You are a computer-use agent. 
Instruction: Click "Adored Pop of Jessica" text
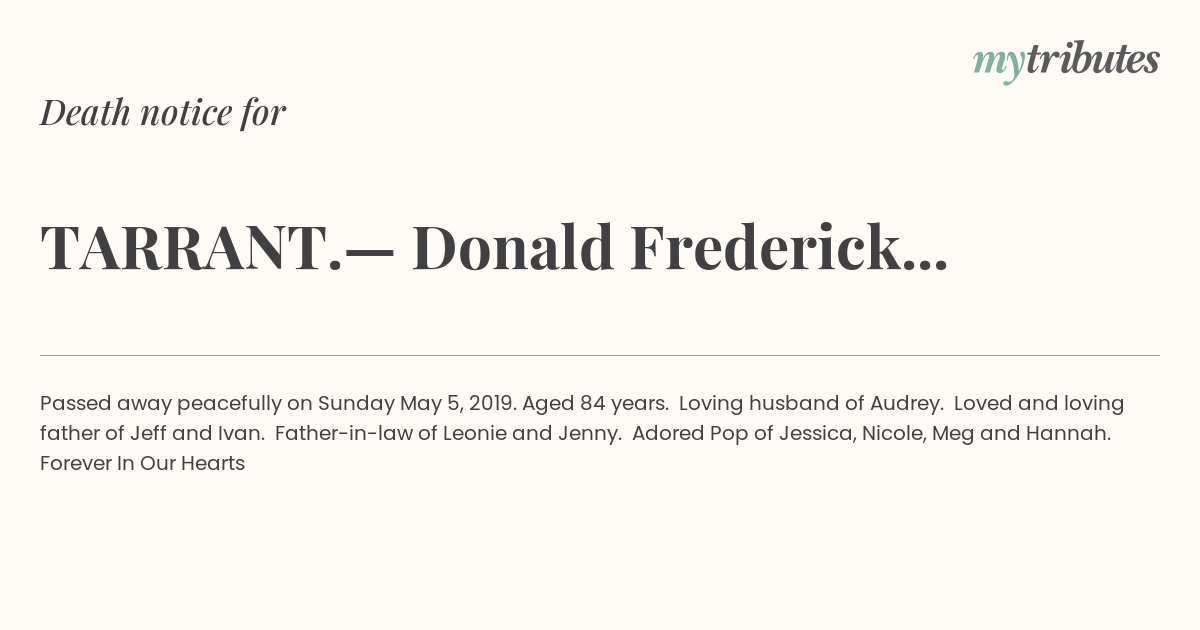click(742, 434)
